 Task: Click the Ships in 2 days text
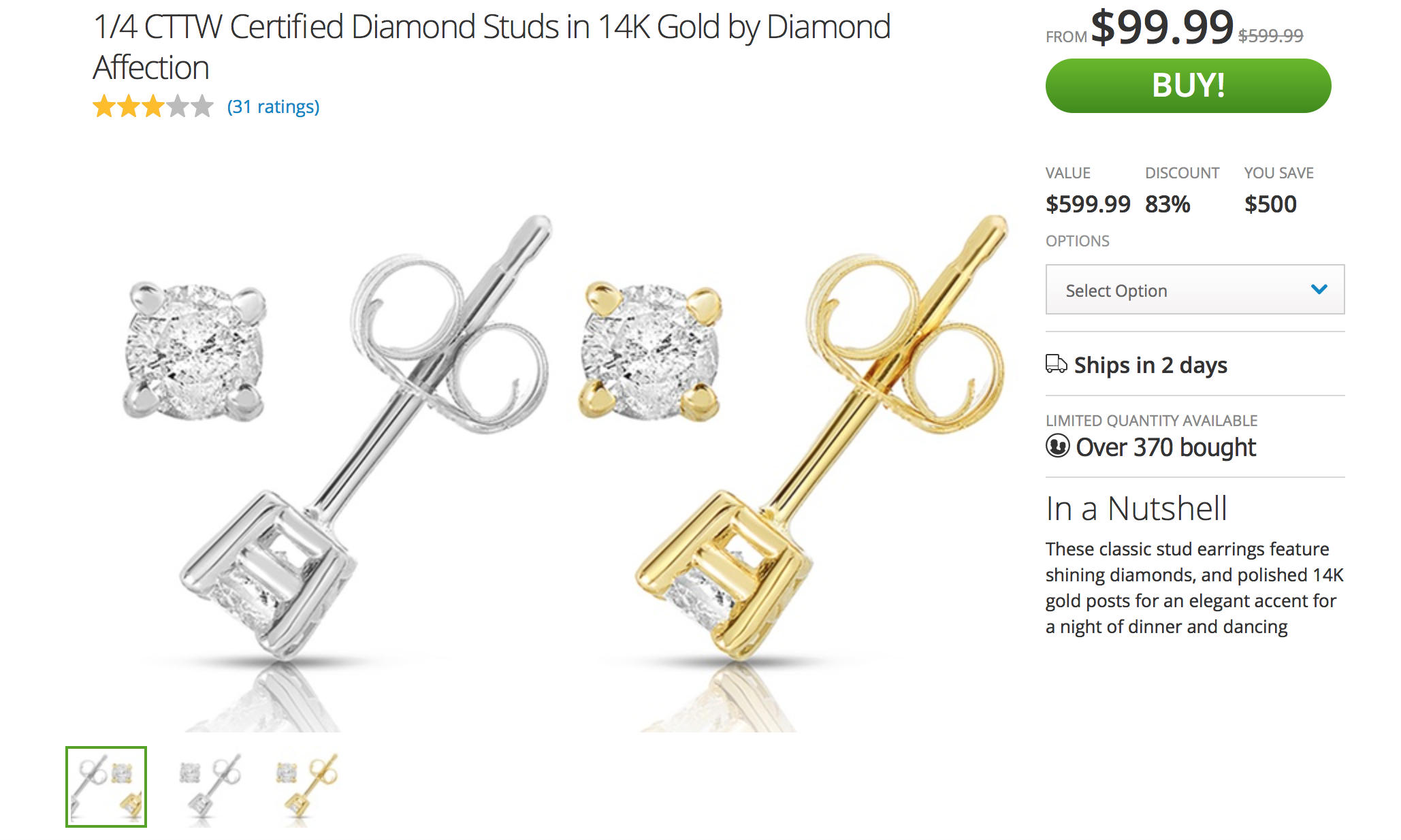(x=1150, y=365)
